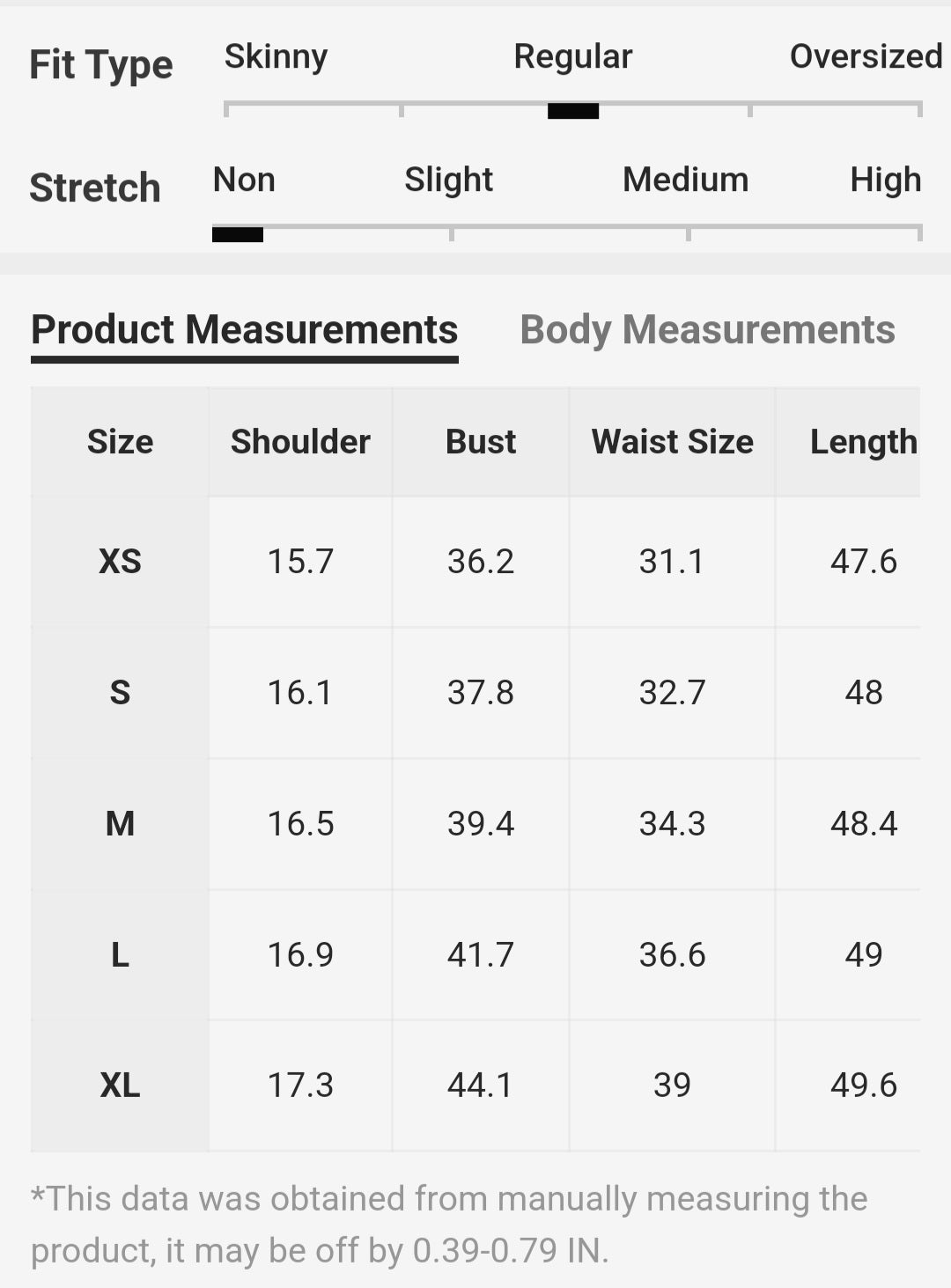
Task: Select the S size row header
Action: click(x=120, y=692)
